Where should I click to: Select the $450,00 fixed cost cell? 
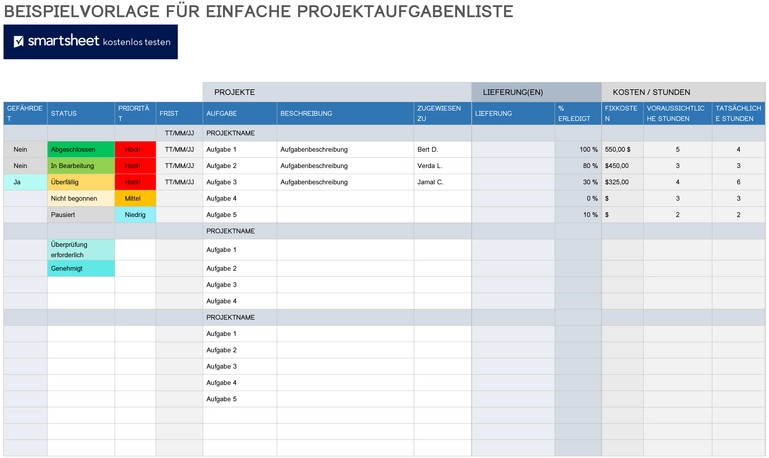pos(622,166)
